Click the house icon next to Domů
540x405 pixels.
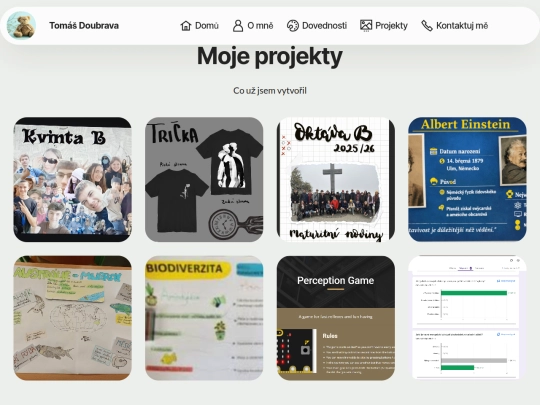click(x=186, y=25)
